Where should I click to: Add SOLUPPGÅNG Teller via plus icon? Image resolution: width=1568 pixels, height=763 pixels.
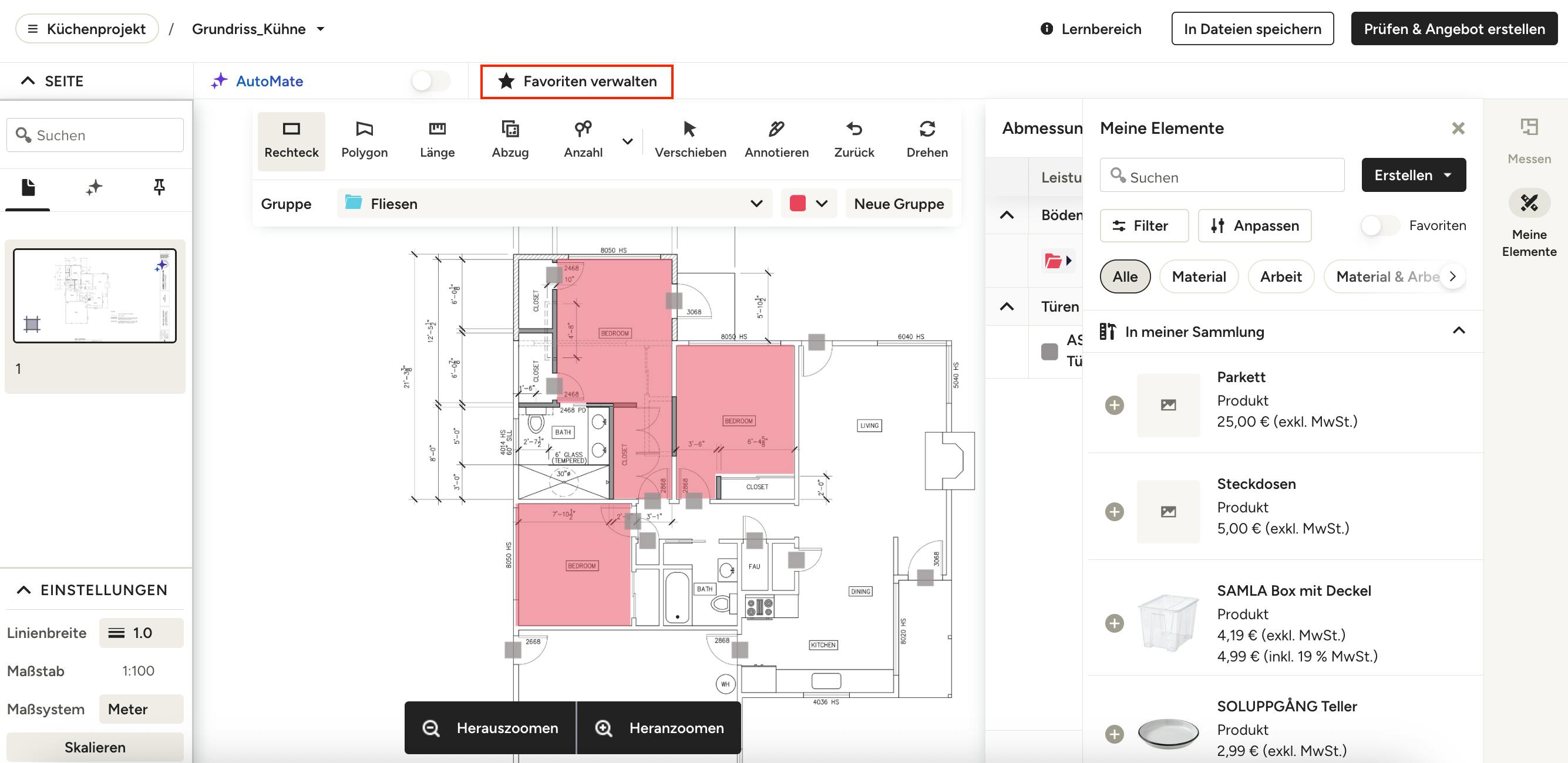coord(1115,734)
